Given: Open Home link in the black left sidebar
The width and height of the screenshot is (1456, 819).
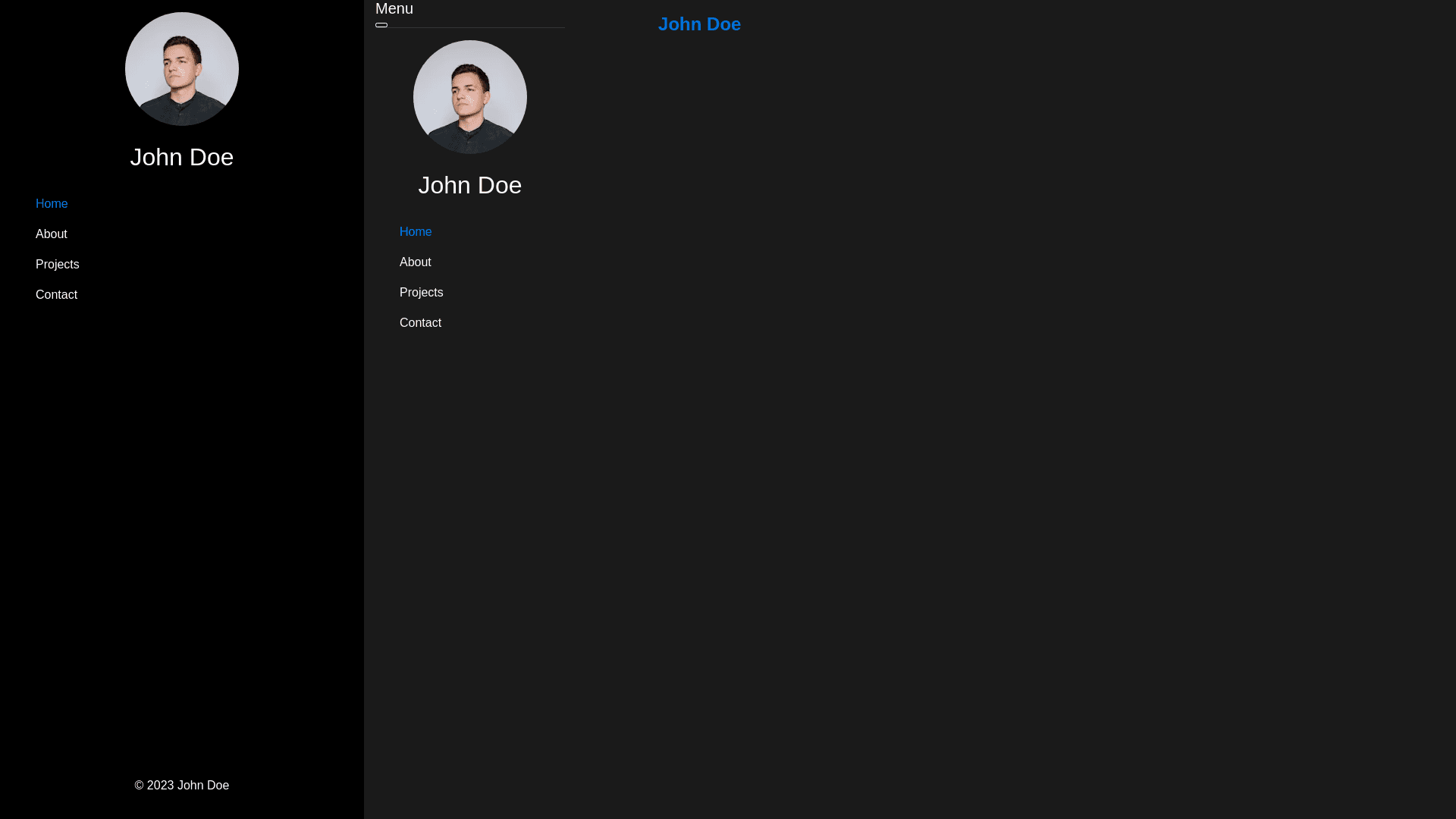Looking at the screenshot, I should coord(52,204).
